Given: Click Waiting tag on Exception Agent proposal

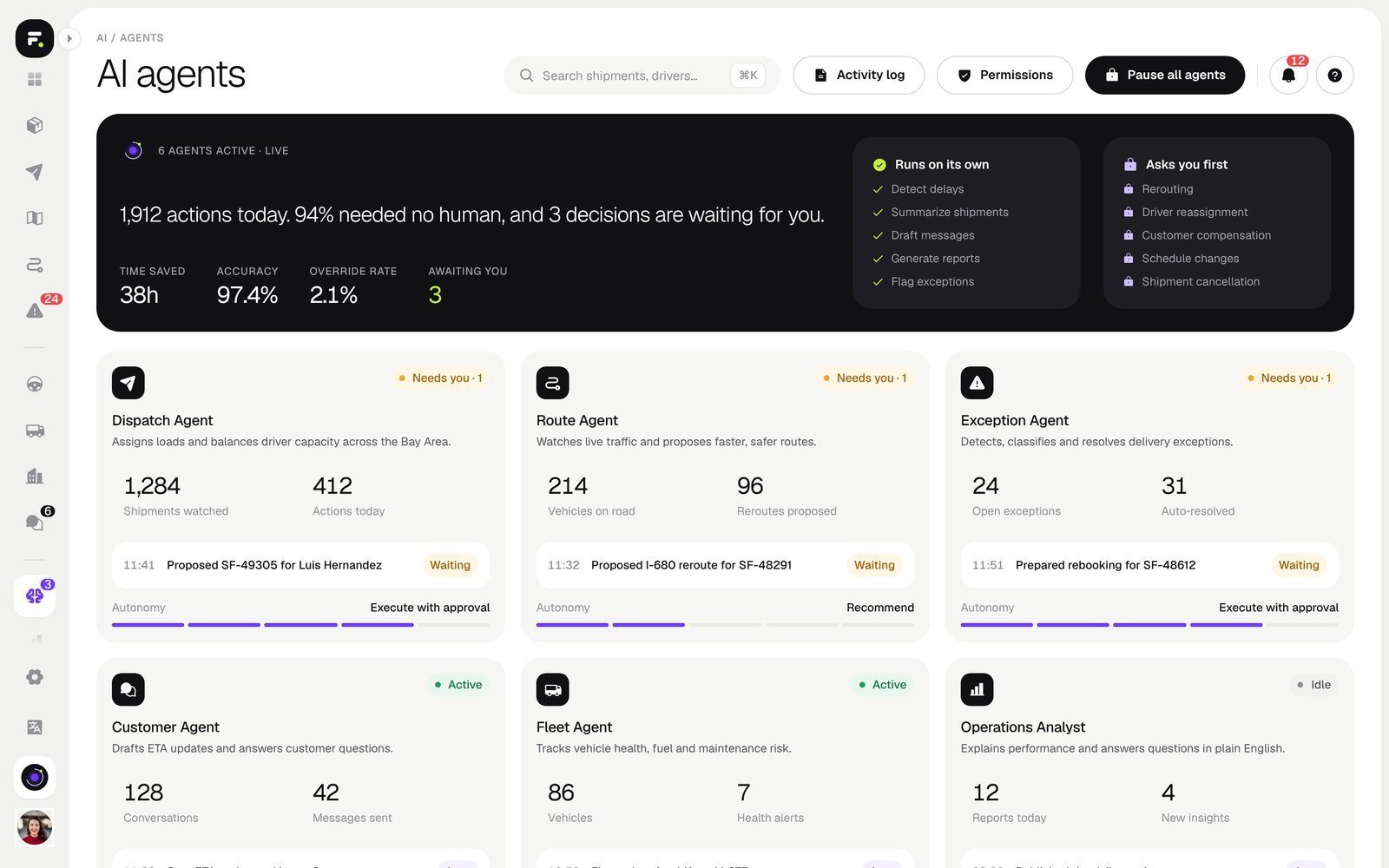Looking at the screenshot, I should (x=1299, y=565).
